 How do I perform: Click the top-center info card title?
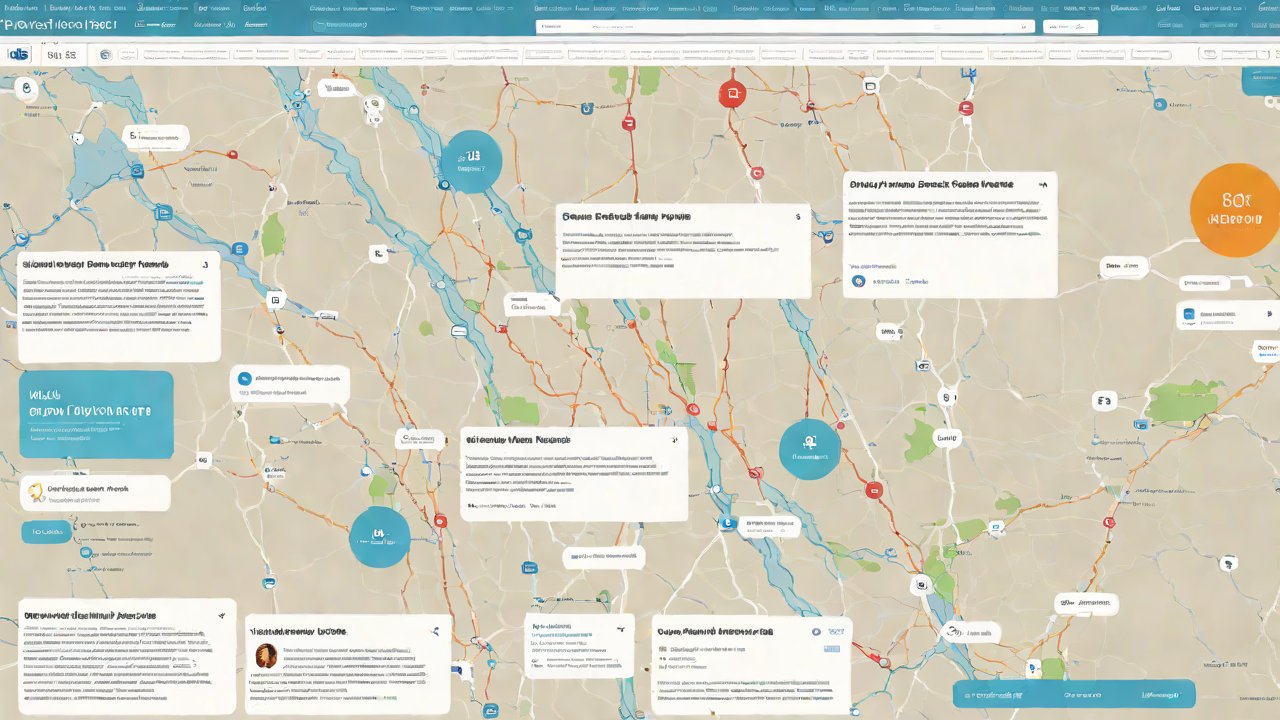point(626,216)
